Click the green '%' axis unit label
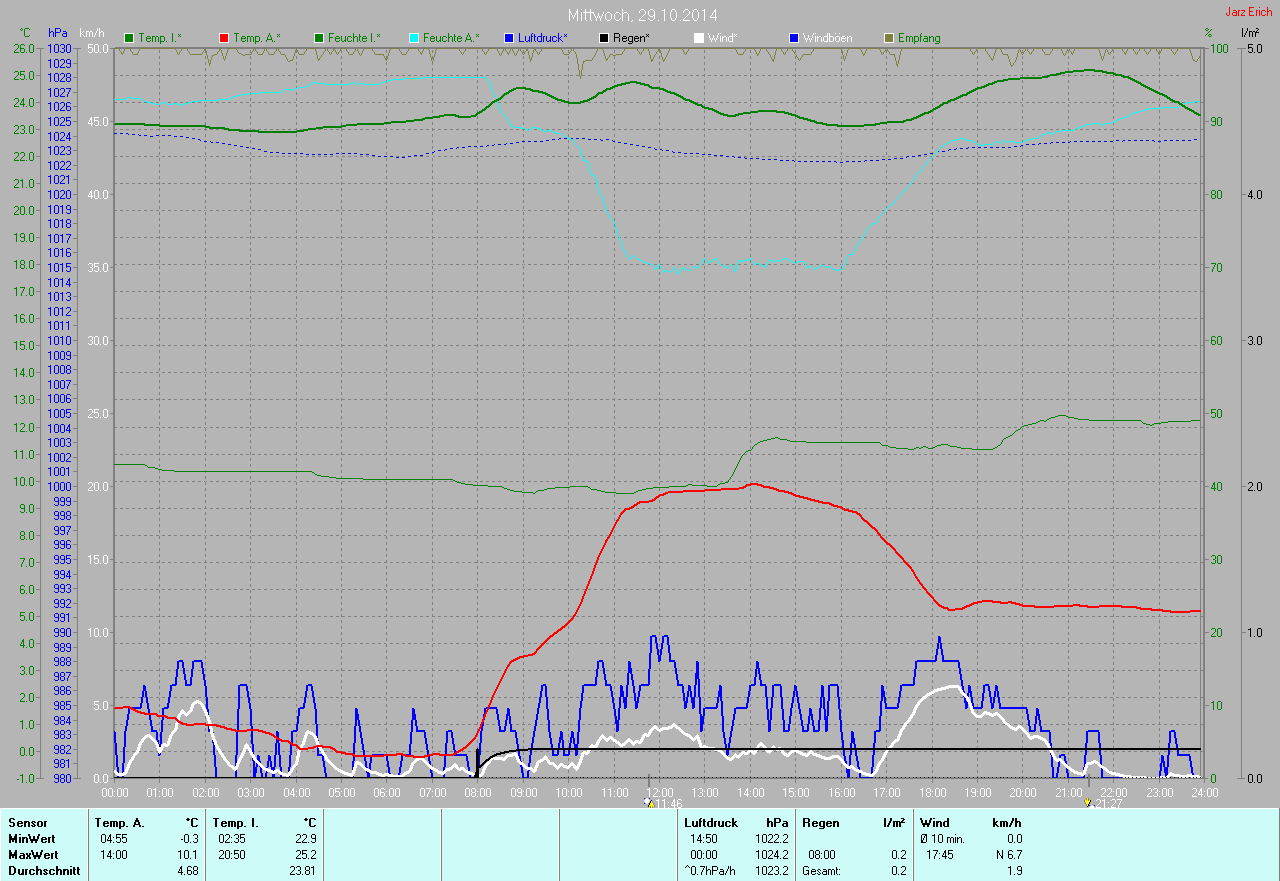1280x881 pixels. point(1208,33)
